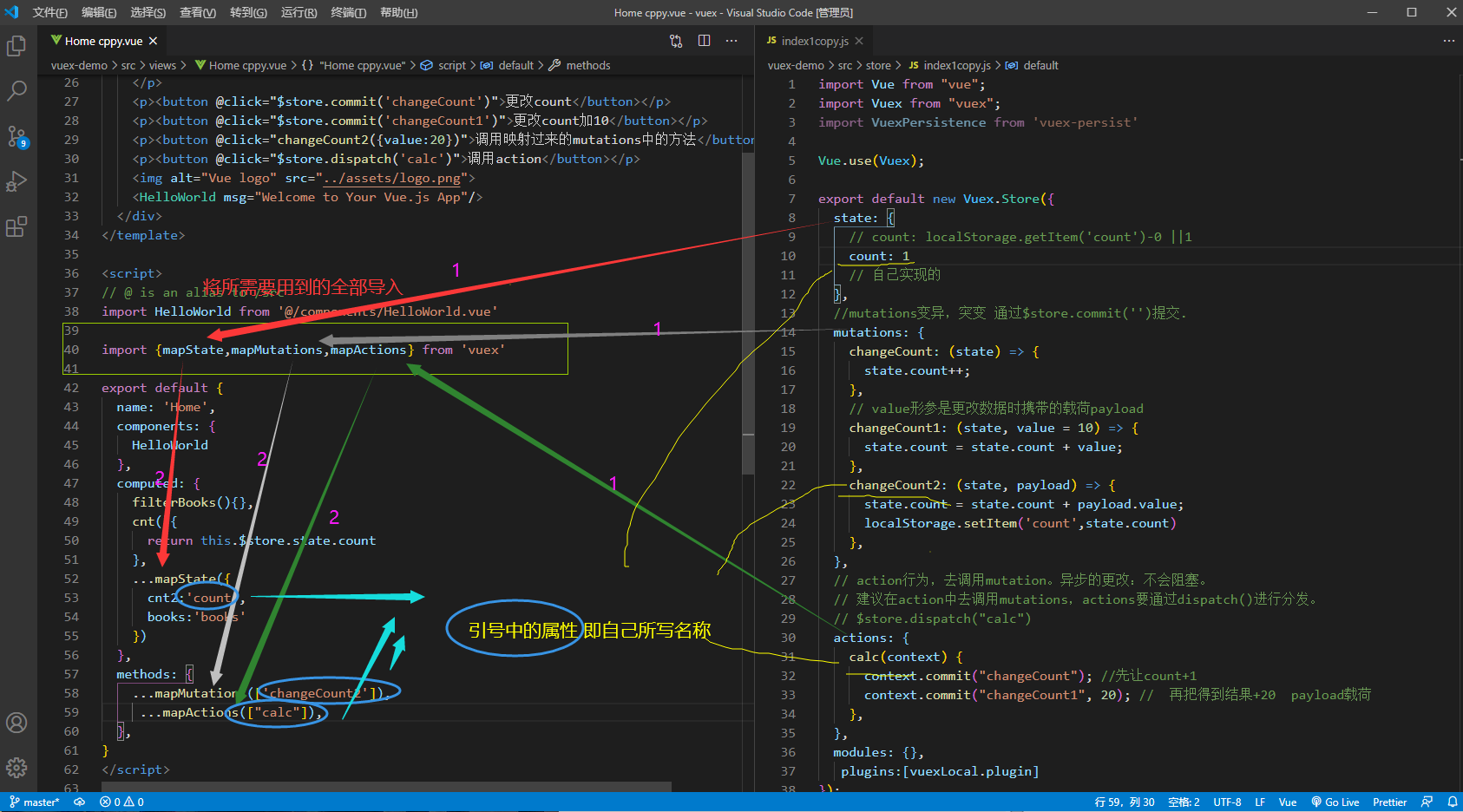Open the 终端(T) menu

pos(349,12)
